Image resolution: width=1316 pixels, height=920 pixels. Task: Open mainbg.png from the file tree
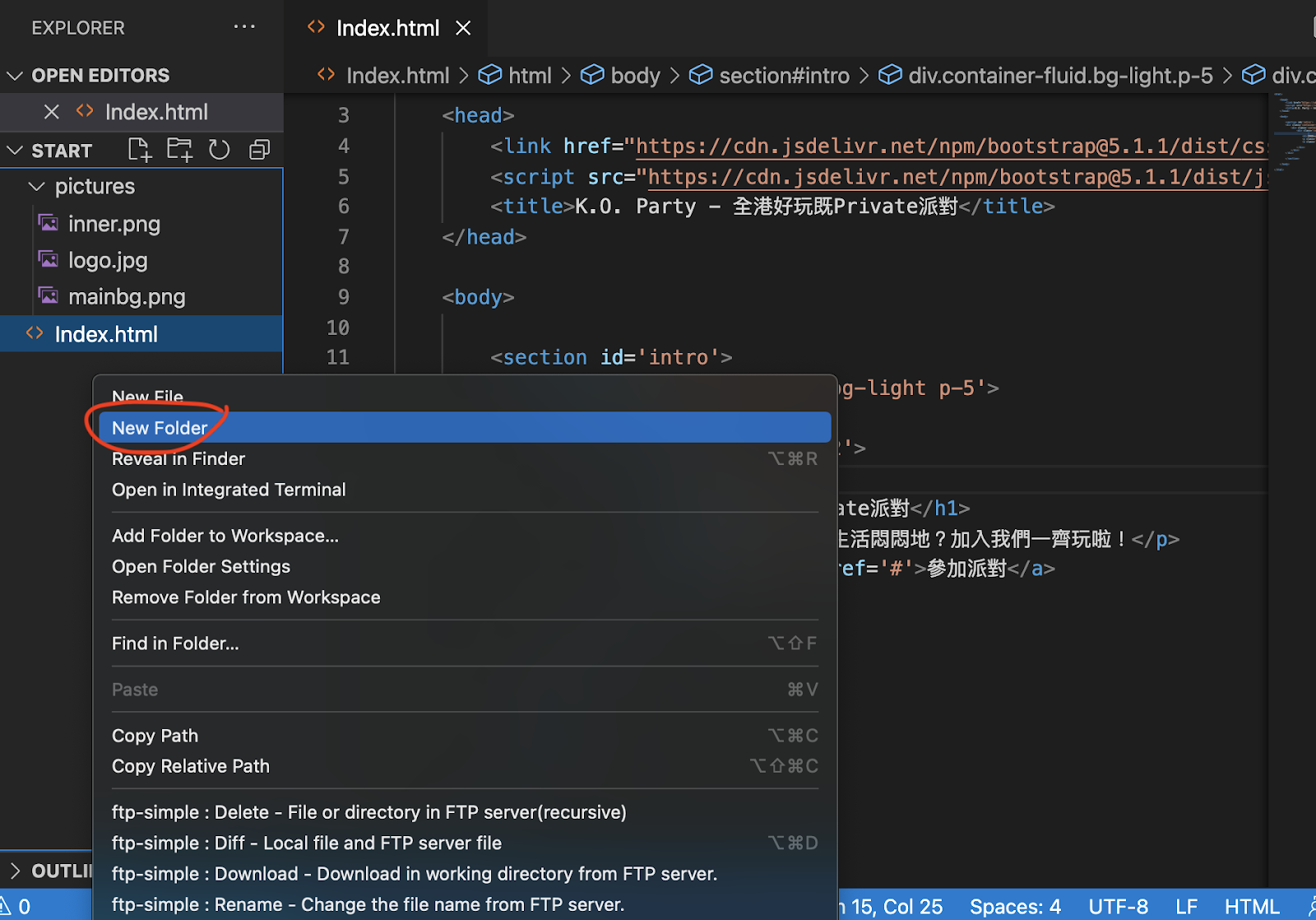(141, 296)
